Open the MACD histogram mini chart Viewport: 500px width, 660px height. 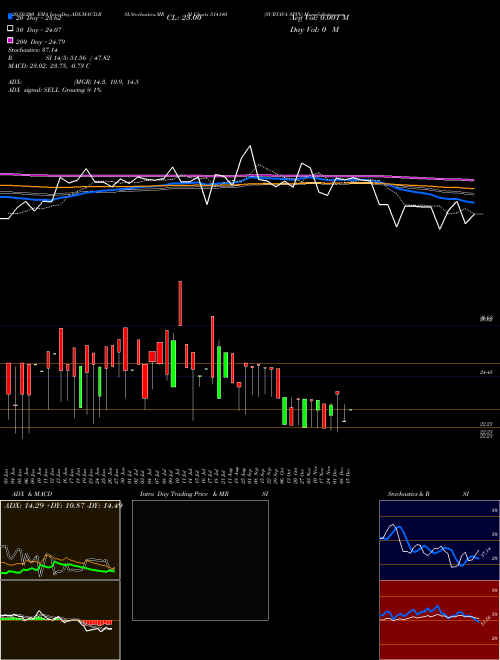click(60, 620)
